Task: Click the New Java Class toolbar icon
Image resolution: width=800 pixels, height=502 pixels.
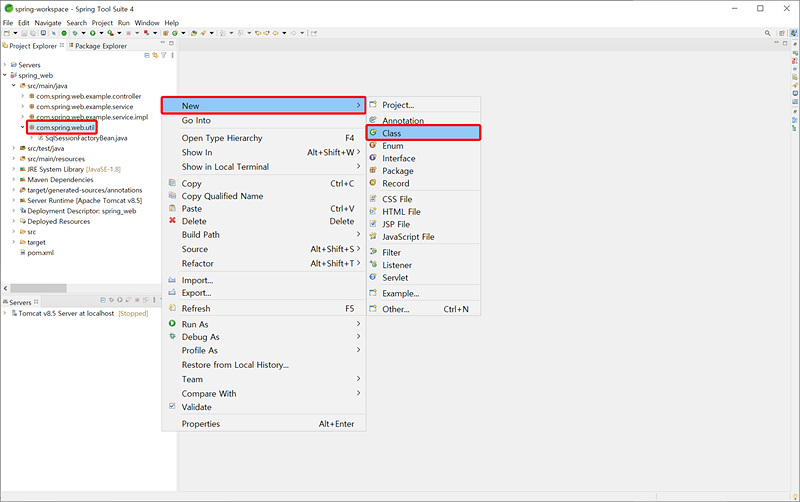Action: 174,33
